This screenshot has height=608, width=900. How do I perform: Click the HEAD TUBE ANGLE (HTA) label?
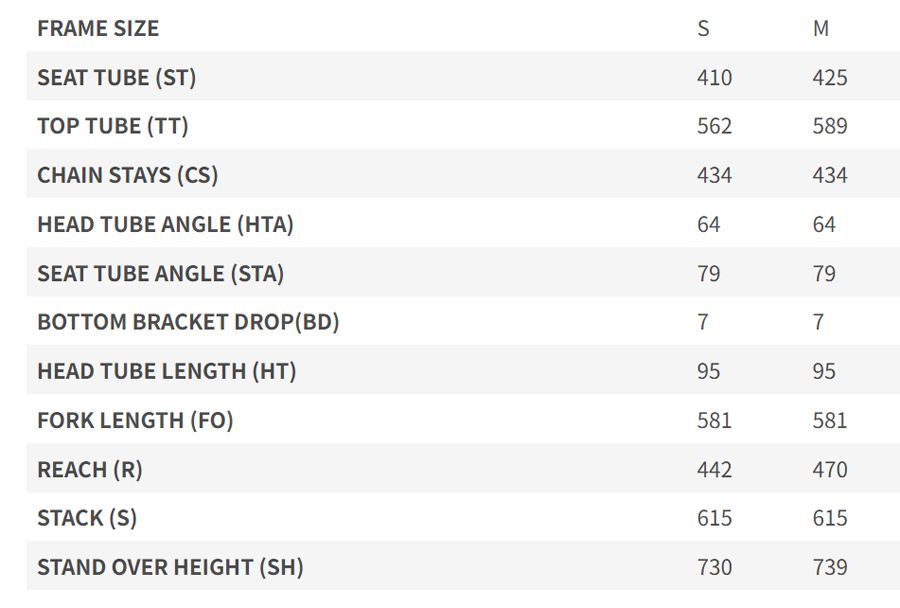(165, 224)
